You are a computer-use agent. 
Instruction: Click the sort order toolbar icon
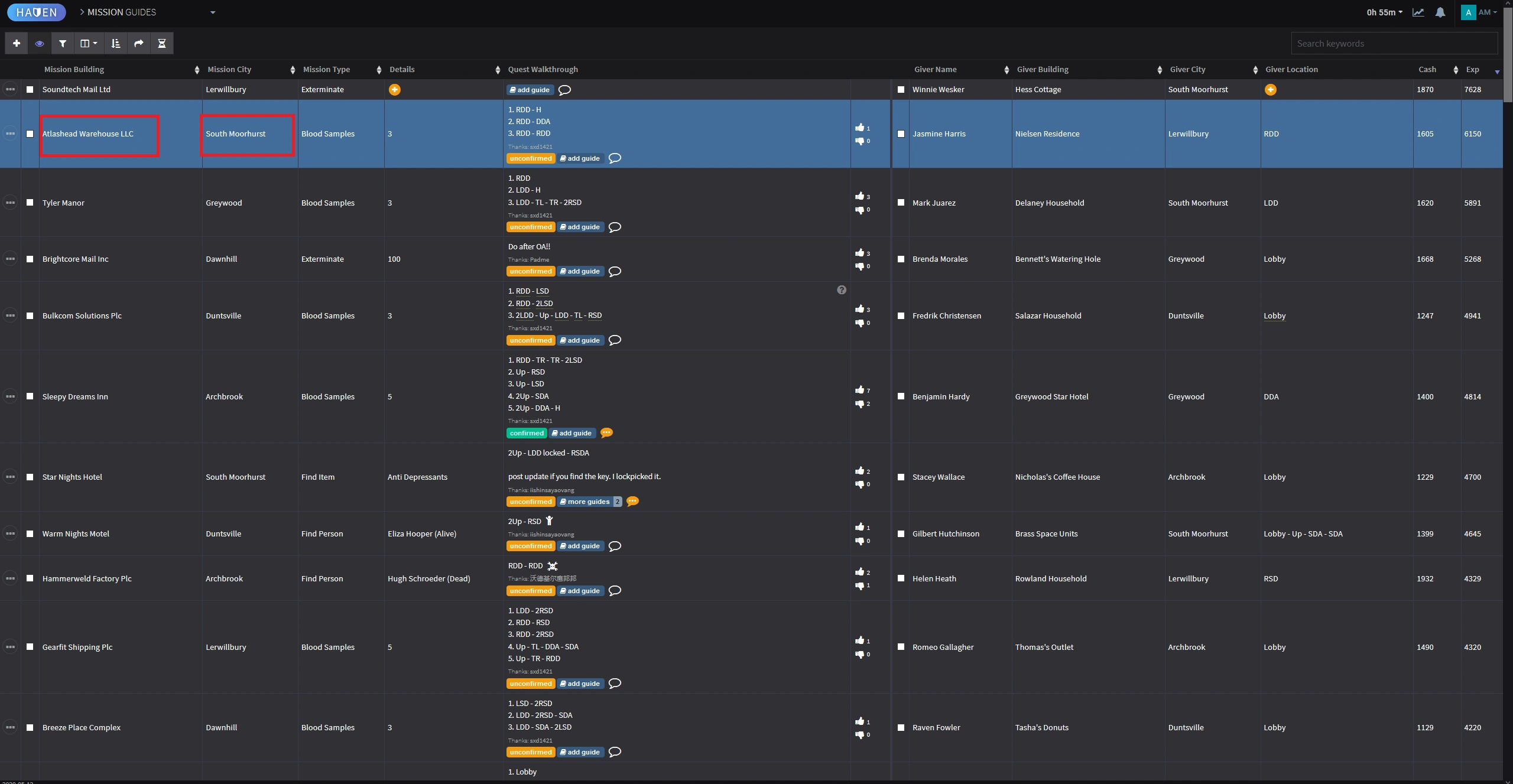click(116, 43)
